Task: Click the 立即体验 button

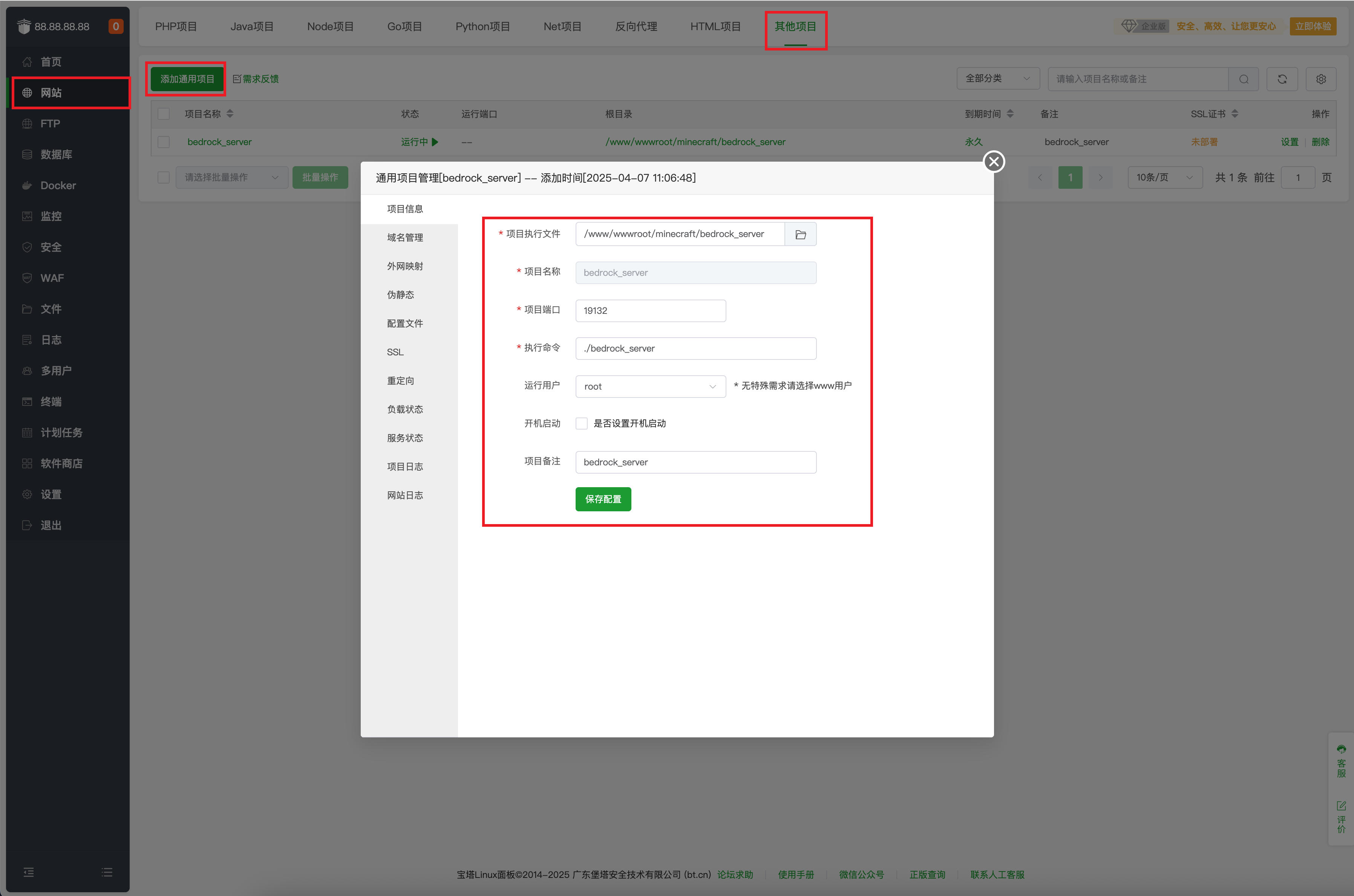Action: pos(1313,26)
